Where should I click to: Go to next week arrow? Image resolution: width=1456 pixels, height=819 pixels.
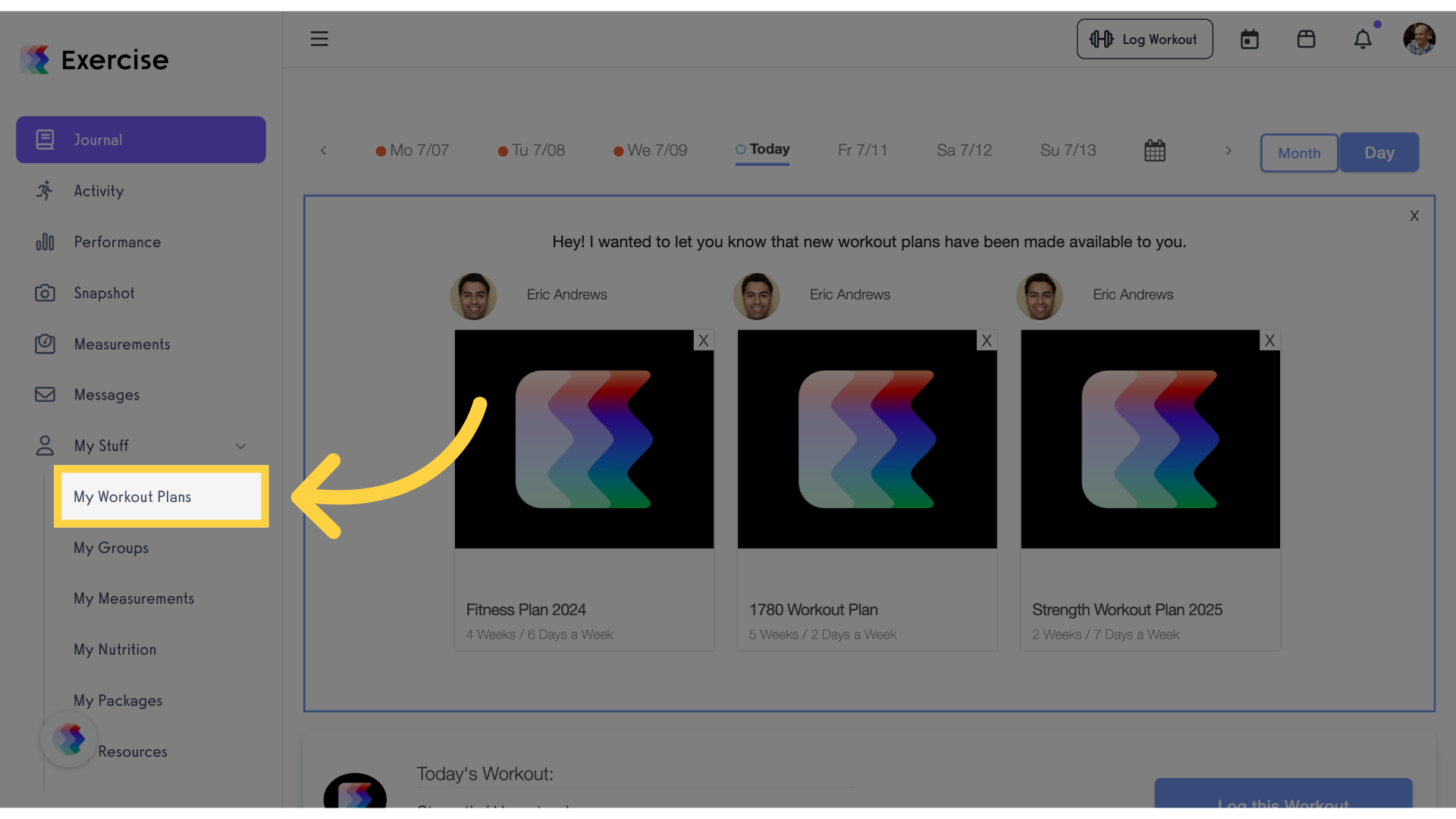pos(1228,150)
